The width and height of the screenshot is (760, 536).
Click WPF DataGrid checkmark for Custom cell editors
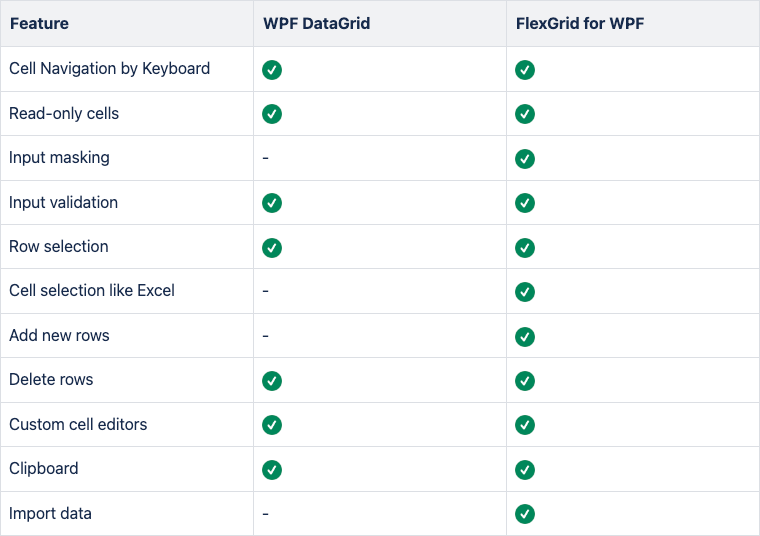pos(272,425)
